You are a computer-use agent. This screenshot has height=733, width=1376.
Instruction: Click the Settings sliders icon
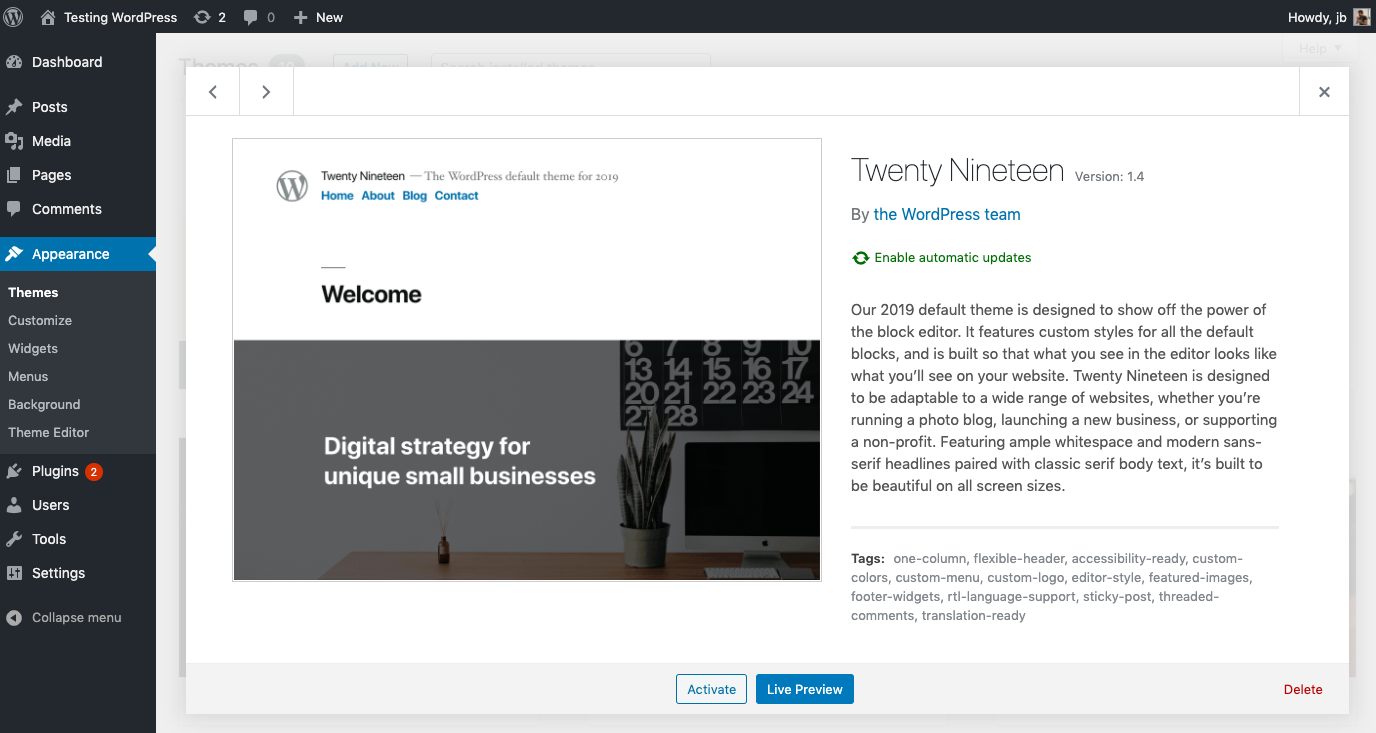[x=14, y=573]
